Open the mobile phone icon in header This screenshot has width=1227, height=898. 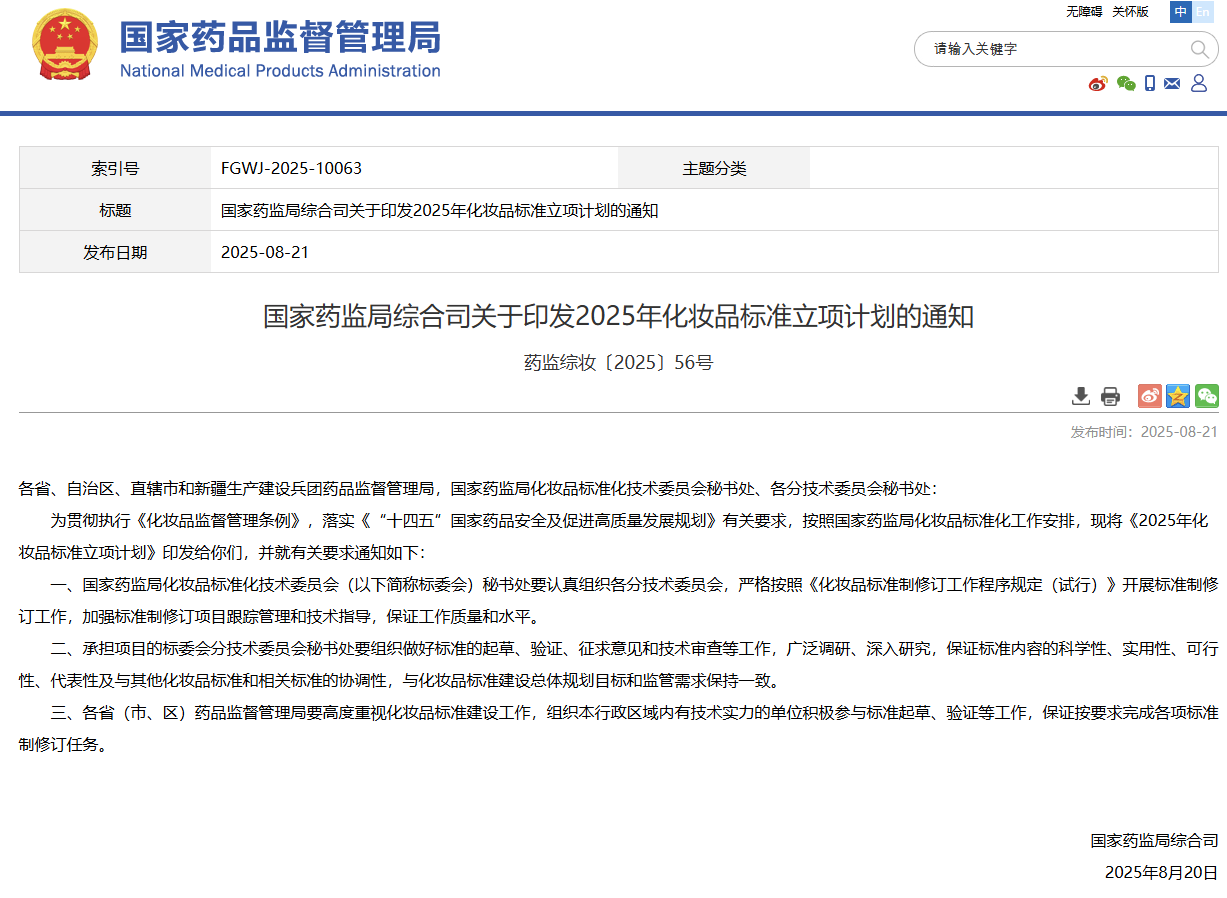coord(1150,83)
